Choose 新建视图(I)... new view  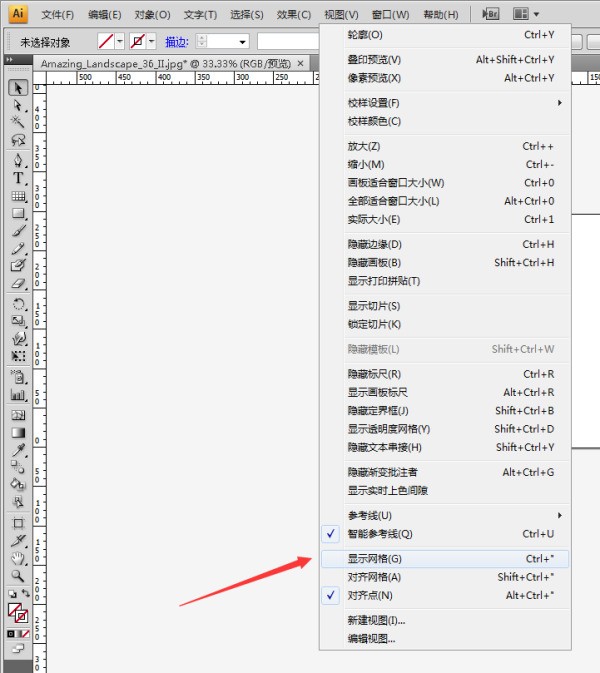[445, 620]
